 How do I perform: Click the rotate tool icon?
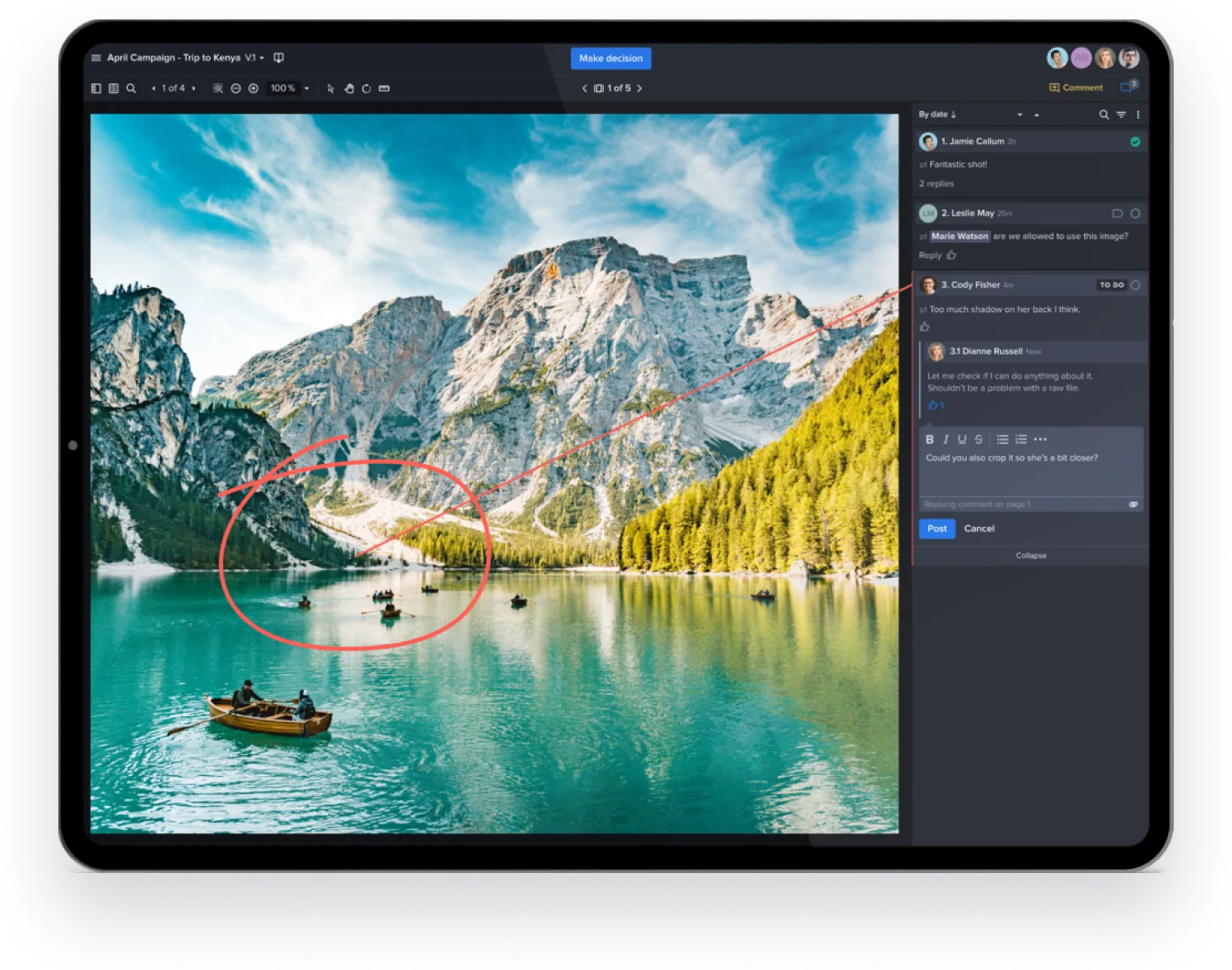pyautogui.click(x=366, y=89)
